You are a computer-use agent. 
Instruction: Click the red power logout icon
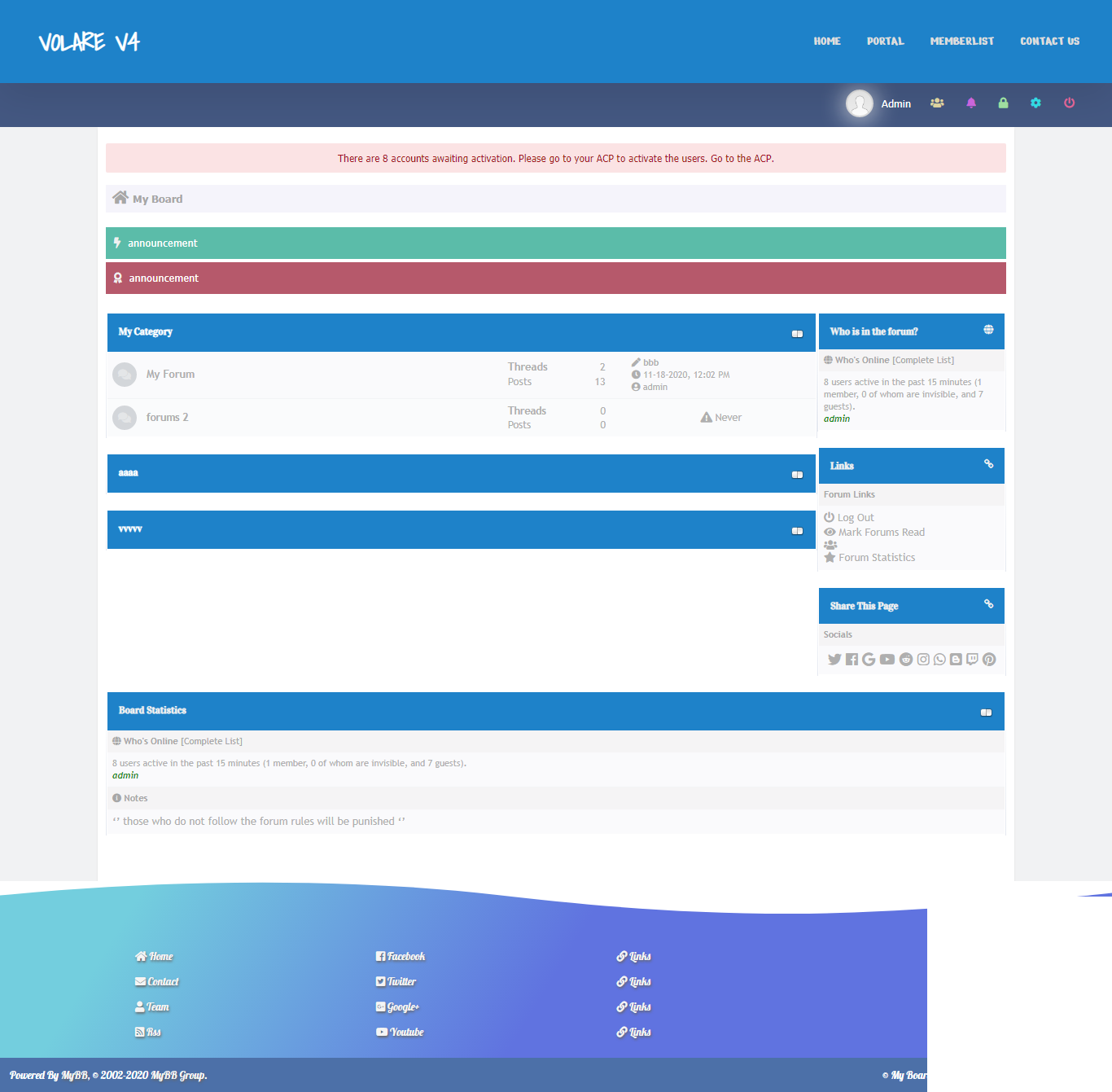pyautogui.click(x=1070, y=103)
